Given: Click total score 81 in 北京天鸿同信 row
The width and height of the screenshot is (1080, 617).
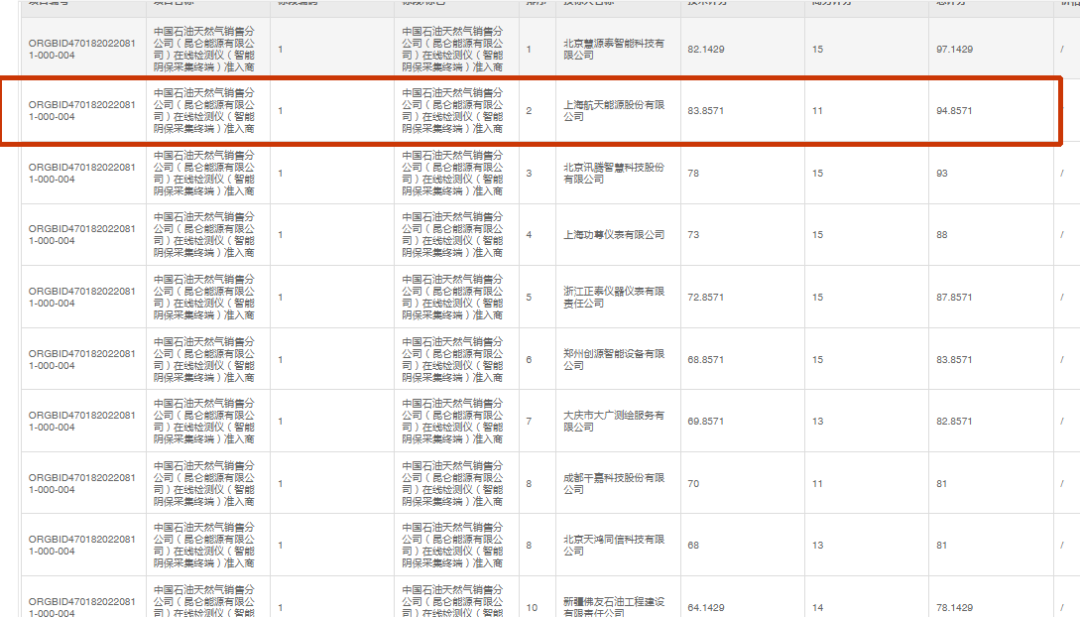Looking at the screenshot, I should click(x=942, y=545).
